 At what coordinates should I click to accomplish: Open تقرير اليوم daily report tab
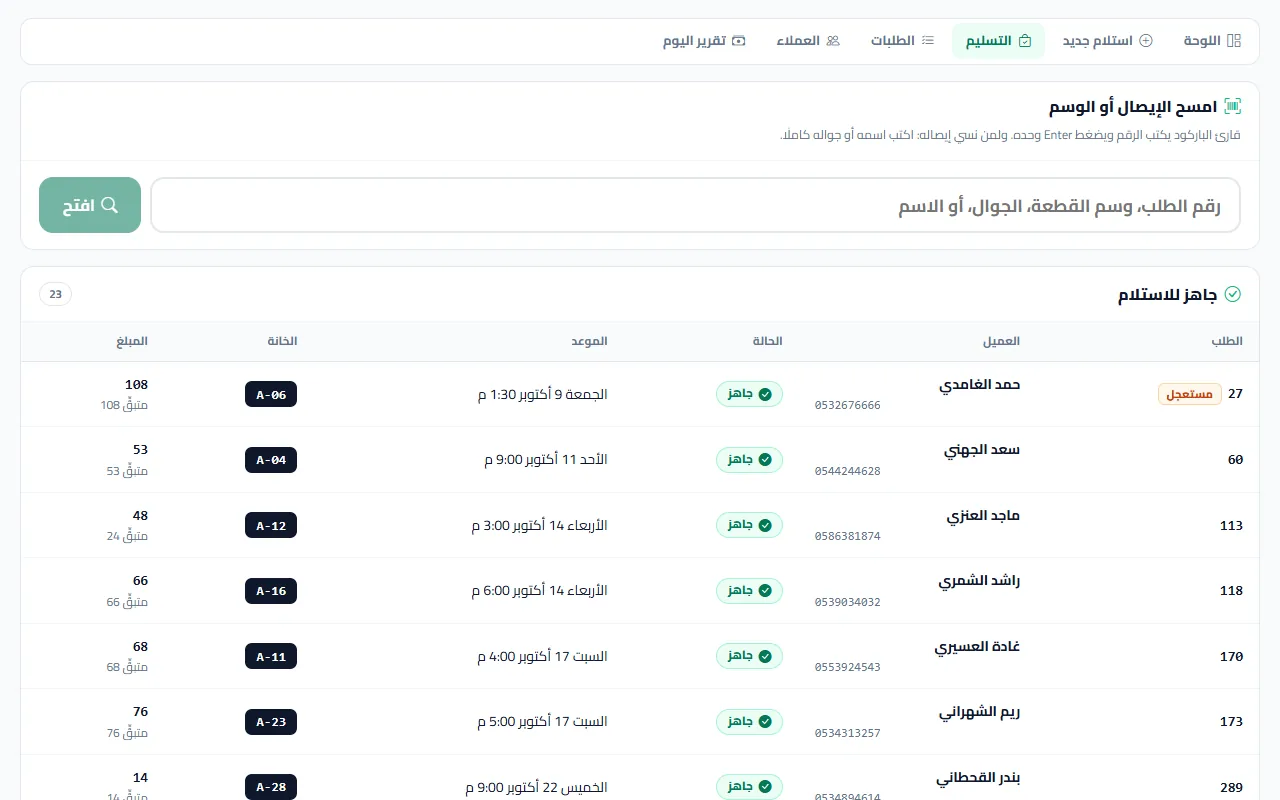point(704,41)
